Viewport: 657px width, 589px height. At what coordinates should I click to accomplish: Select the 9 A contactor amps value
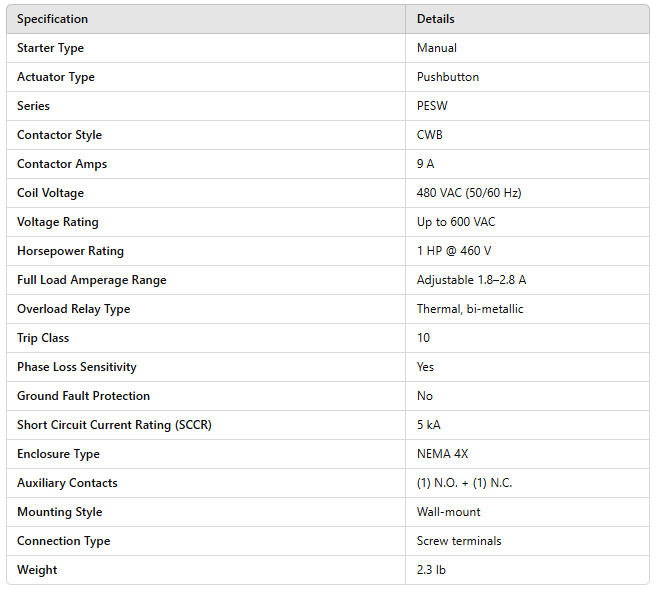click(426, 164)
